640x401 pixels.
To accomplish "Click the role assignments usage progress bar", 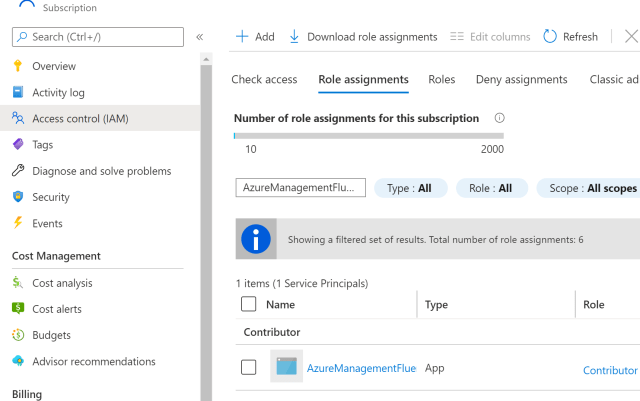I will point(368,134).
